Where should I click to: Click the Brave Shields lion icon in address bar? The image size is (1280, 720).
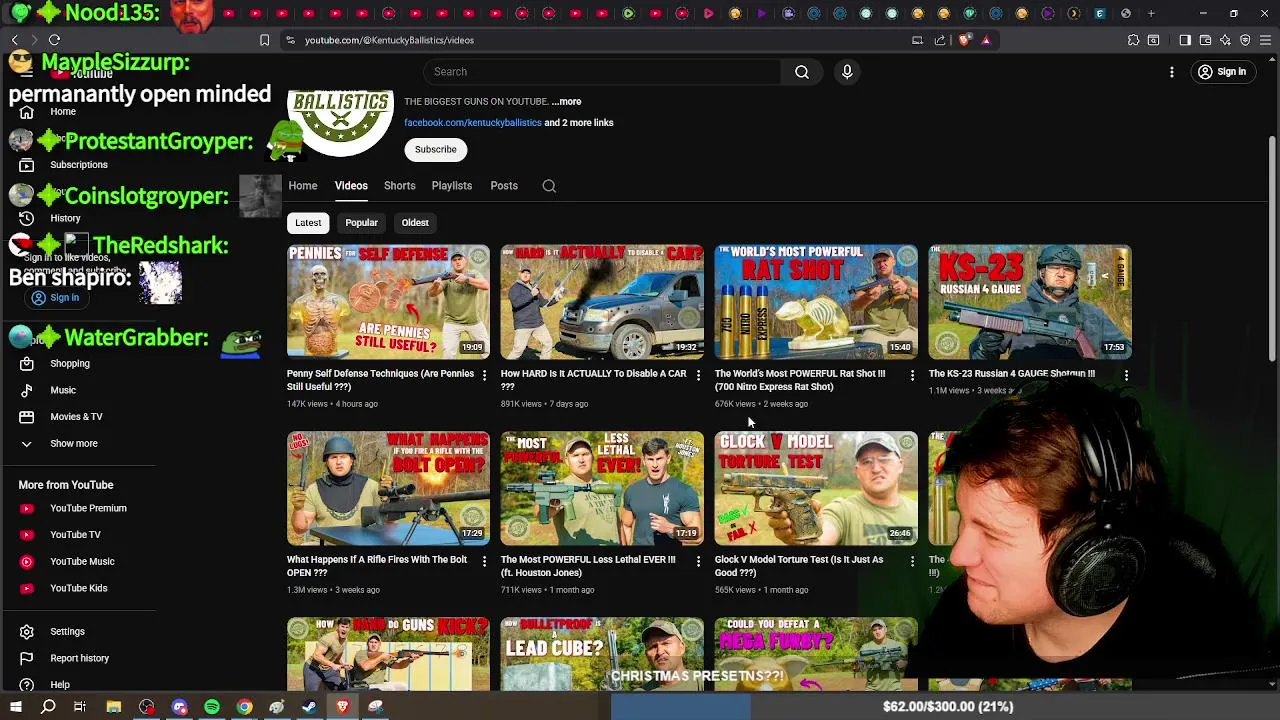point(964,40)
